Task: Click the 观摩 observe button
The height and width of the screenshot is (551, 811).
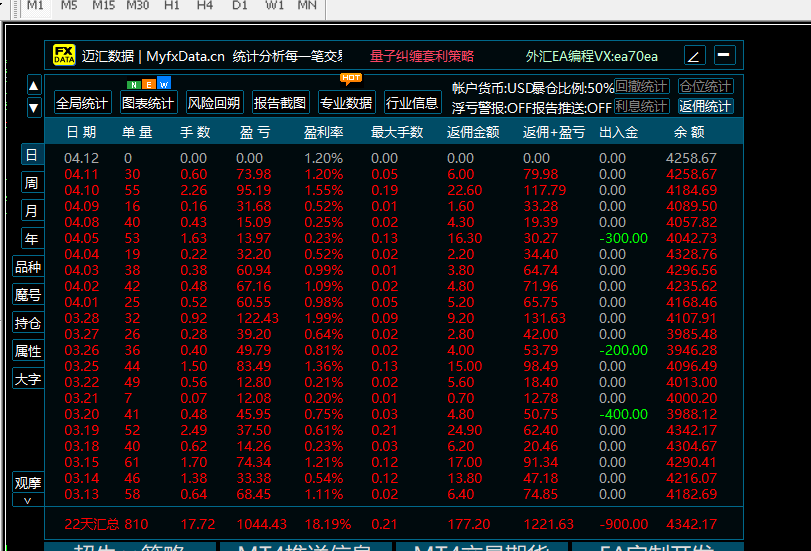Action: tap(28, 483)
